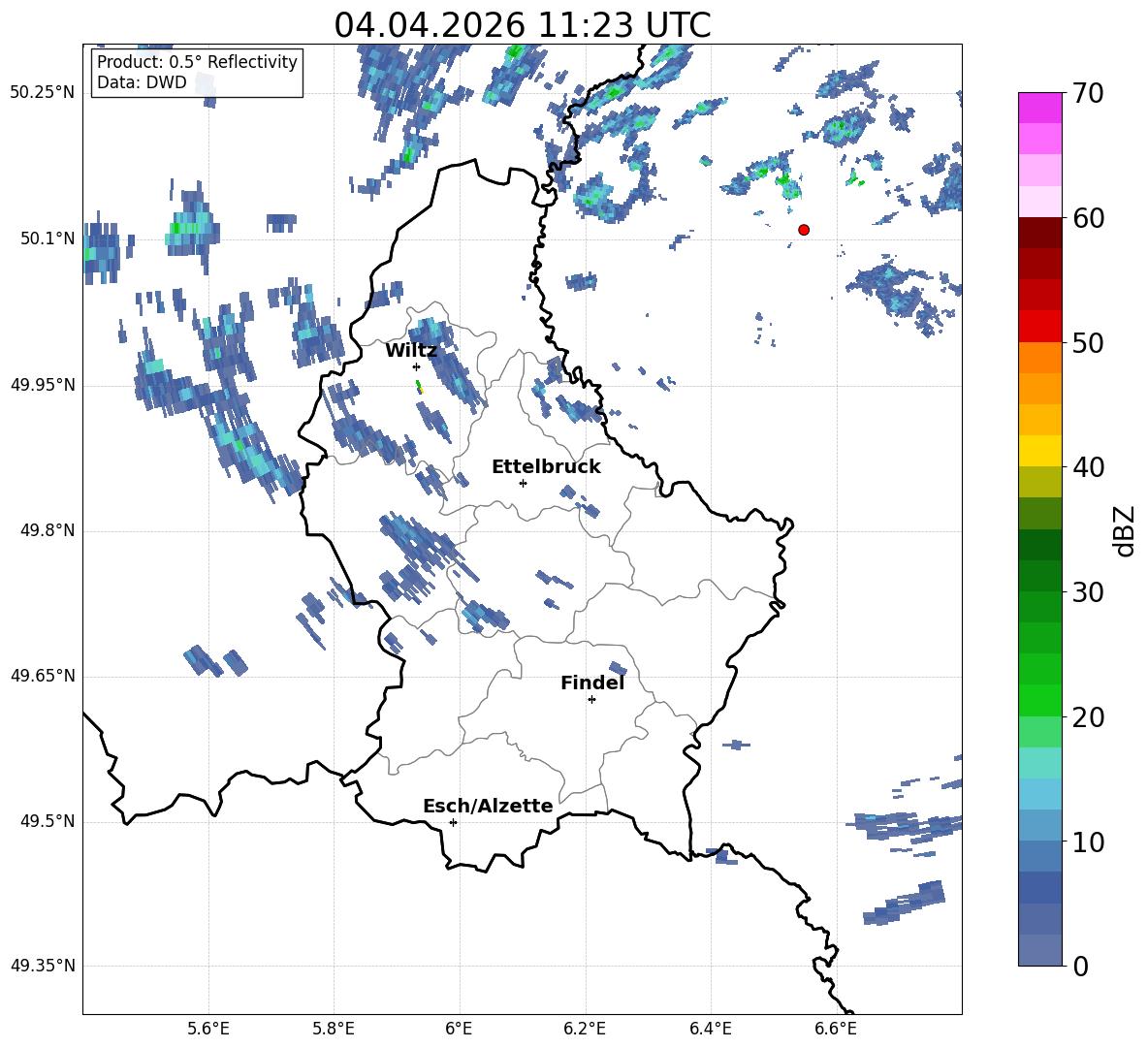Click the Data: DWD text in legend box
The height and width of the screenshot is (1048, 1148).
click(x=142, y=82)
